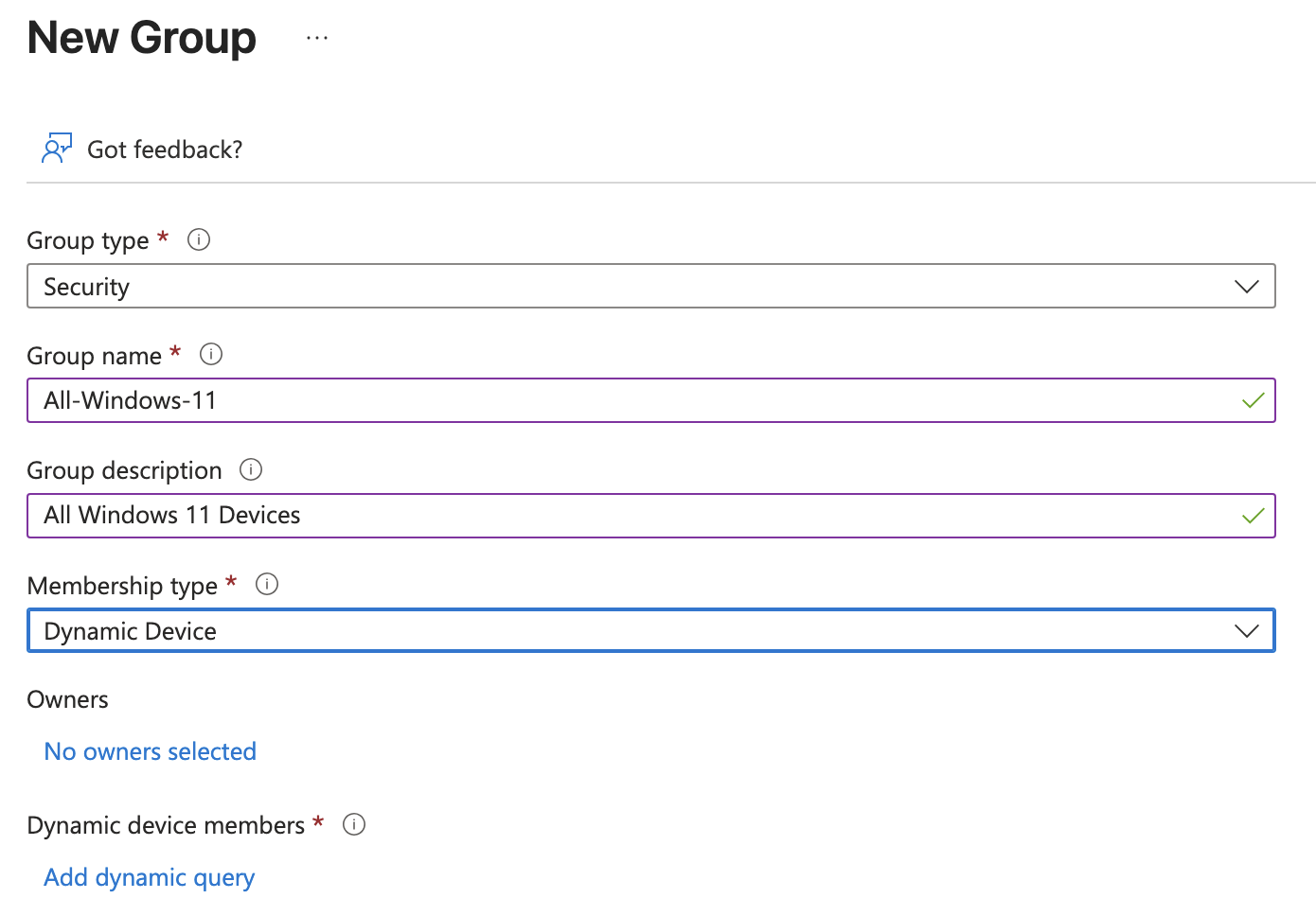Screen dimensions: 1316x916
Task: Click the Membership type info icon
Action: 267,584
